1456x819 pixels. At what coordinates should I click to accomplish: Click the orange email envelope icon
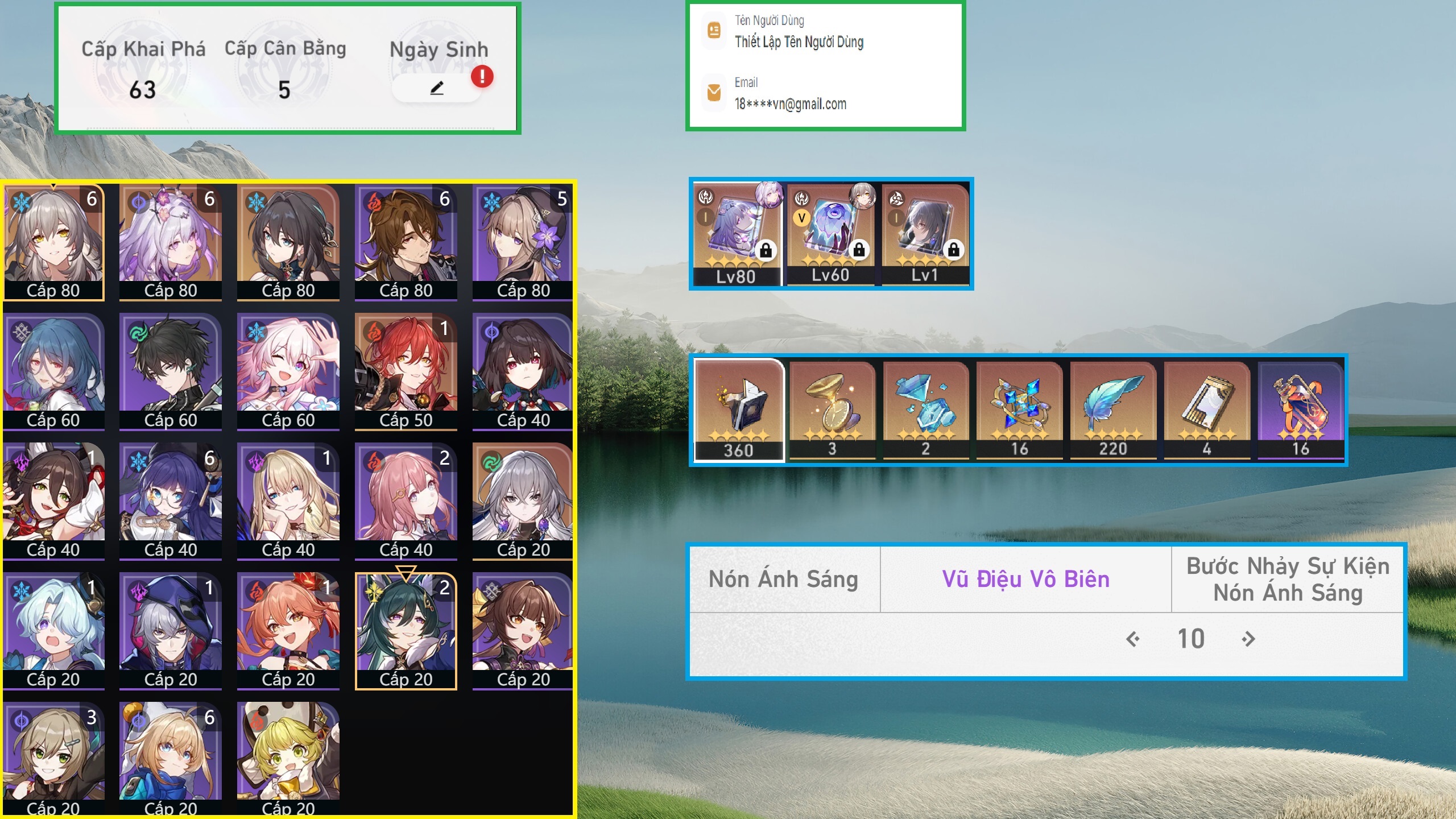[714, 92]
